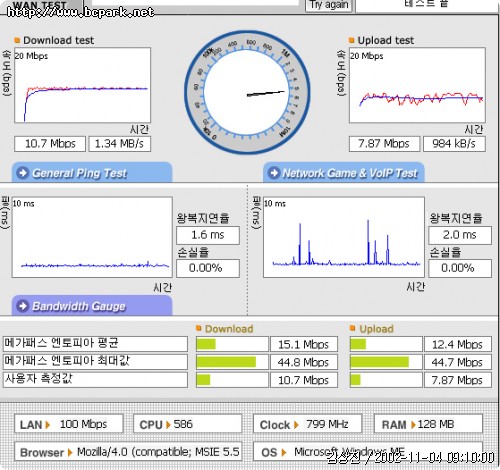Image resolution: width=500 pixels, height=470 pixels.
Task: Click the Download test speed graph
Action: click(82, 85)
